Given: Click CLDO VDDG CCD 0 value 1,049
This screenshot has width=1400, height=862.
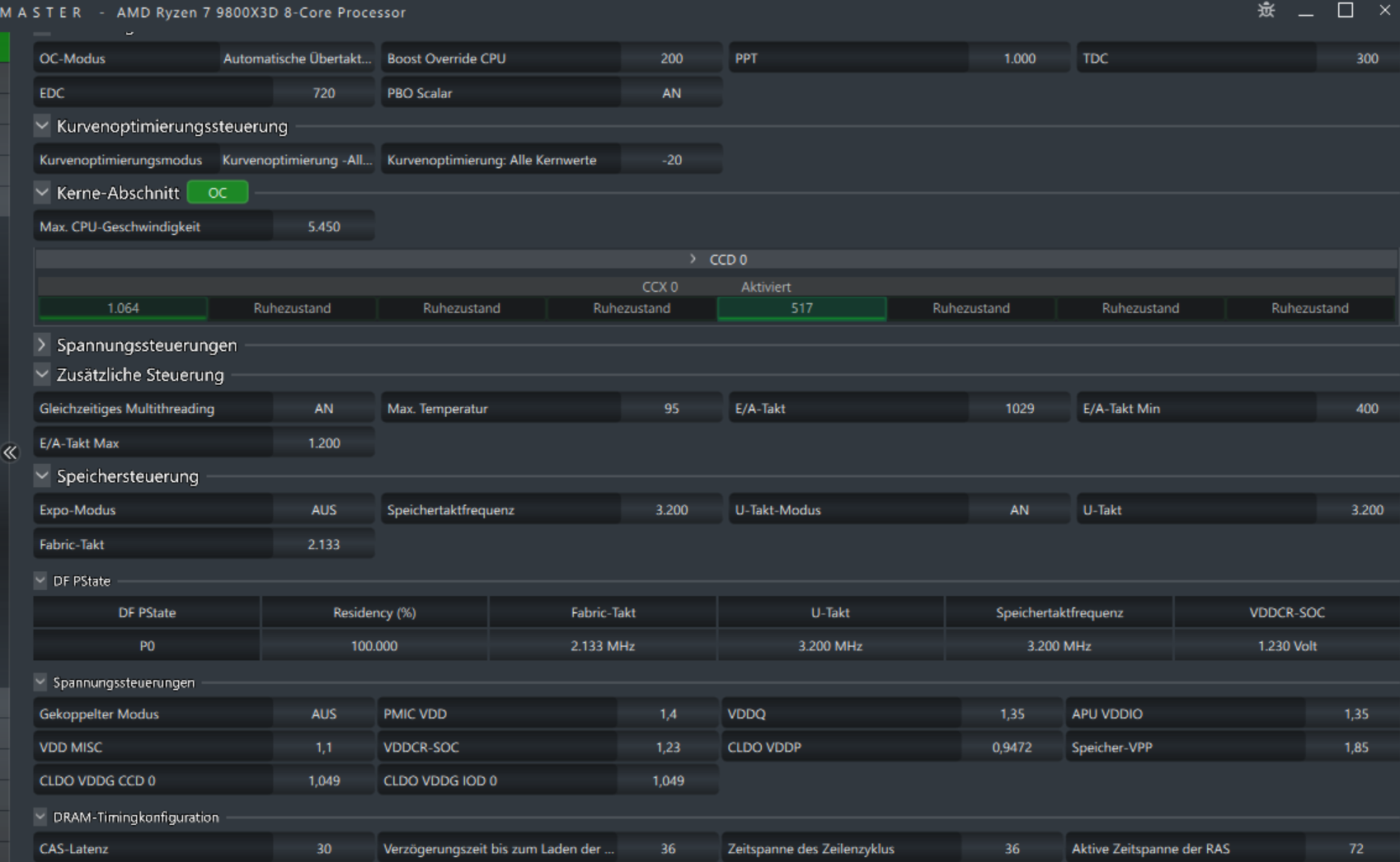Looking at the screenshot, I should tap(323, 780).
